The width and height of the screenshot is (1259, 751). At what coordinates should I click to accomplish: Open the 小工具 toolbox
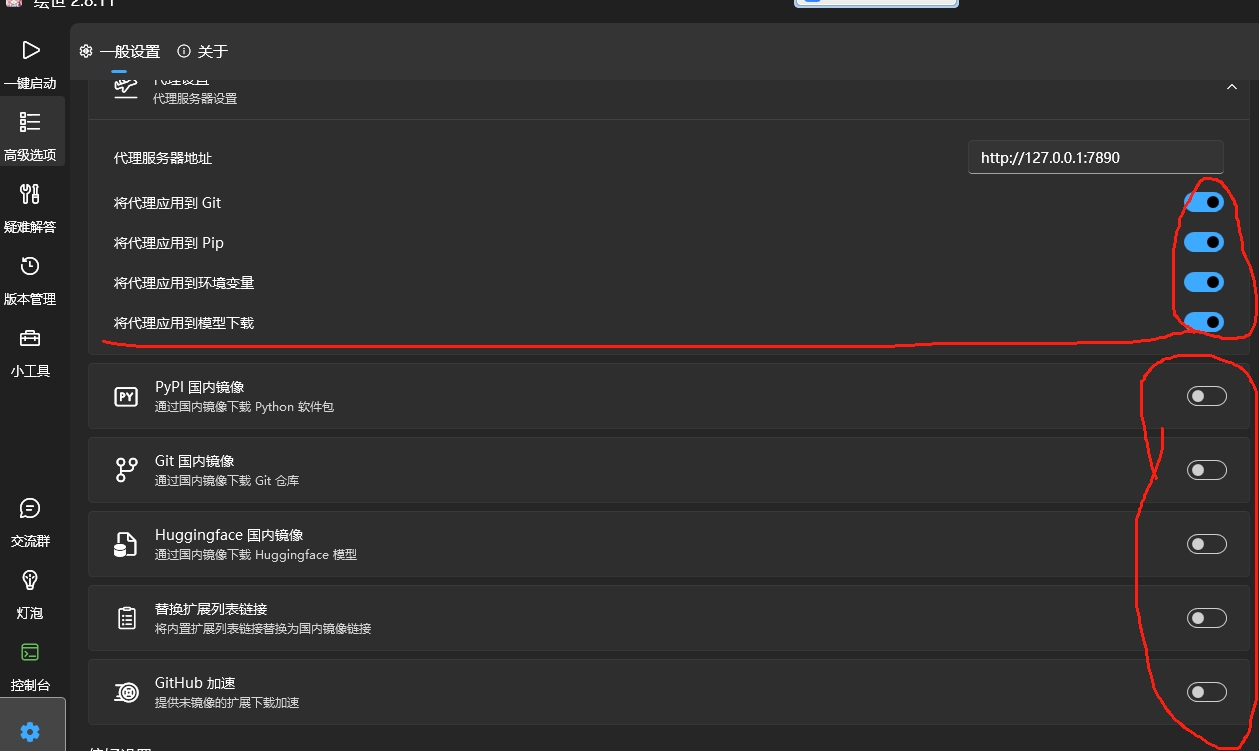[30, 348]
